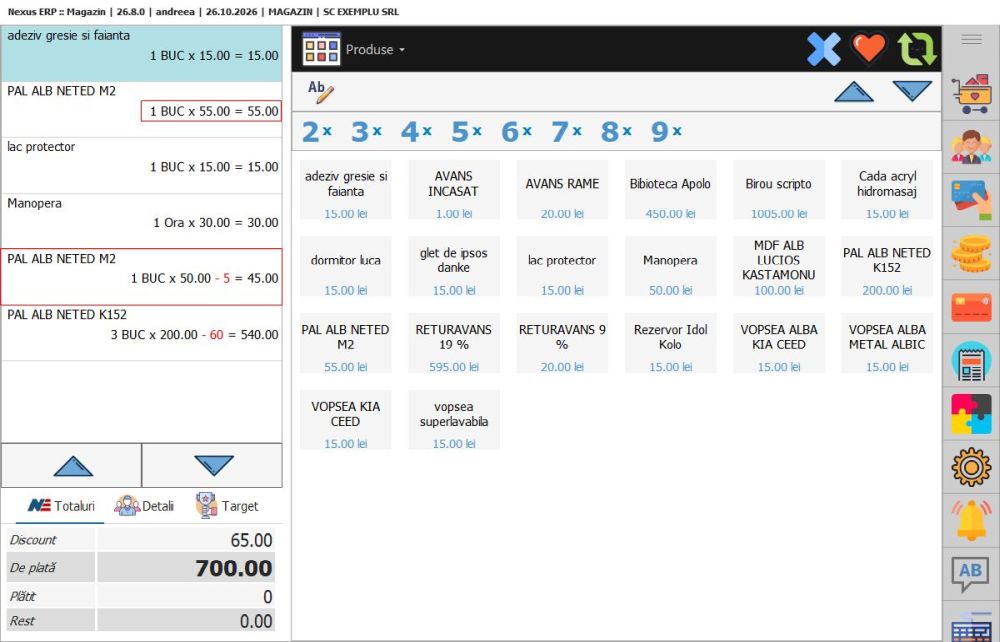Click the blue card payment sidebar icon
1000x642 pixels.
point(971,200)
